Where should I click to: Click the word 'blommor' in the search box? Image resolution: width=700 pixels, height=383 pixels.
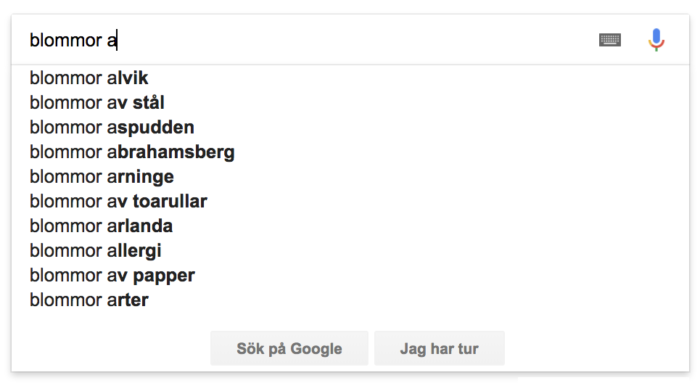coord(66,40)
